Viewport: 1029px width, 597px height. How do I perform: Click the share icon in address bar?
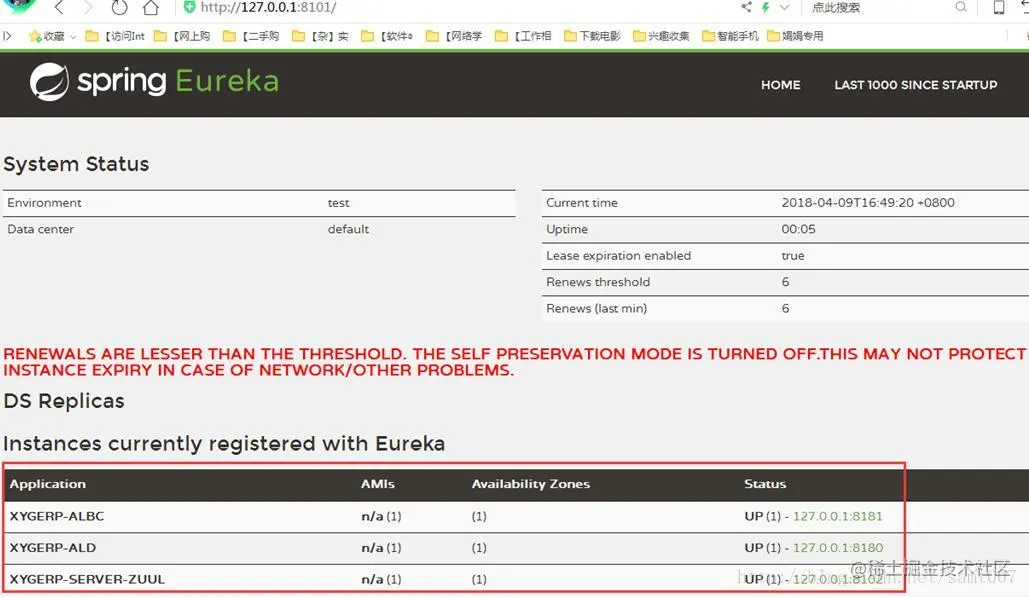click(x=746, y=7)
